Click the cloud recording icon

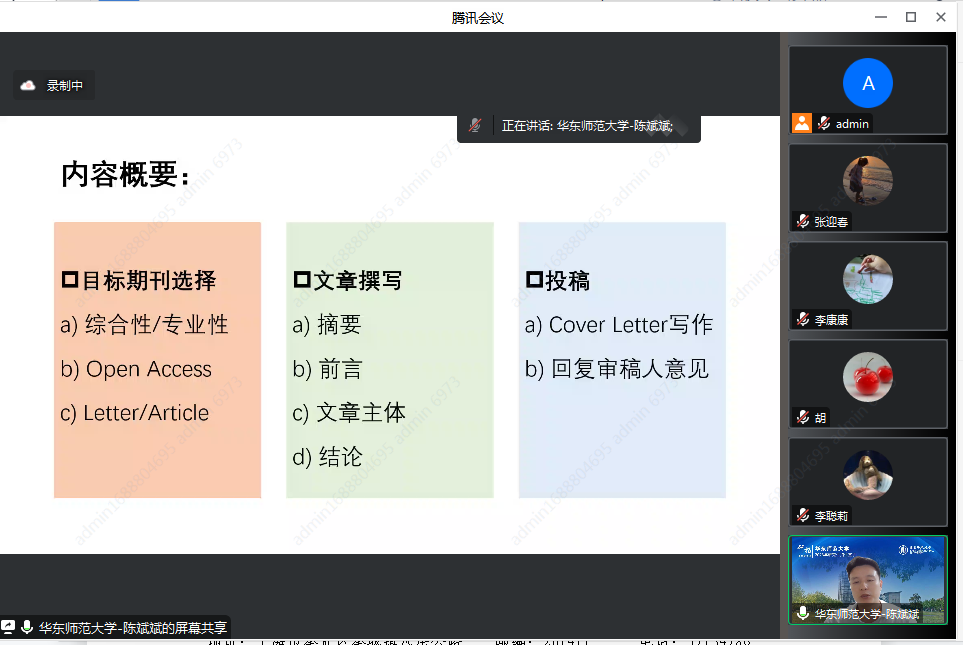click(28, 86)
